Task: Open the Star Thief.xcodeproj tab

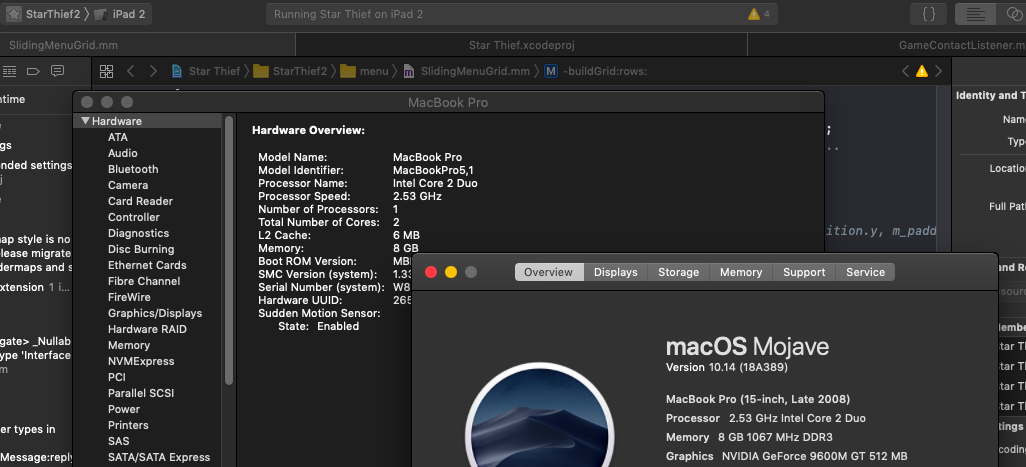Action: coord(522,45)
